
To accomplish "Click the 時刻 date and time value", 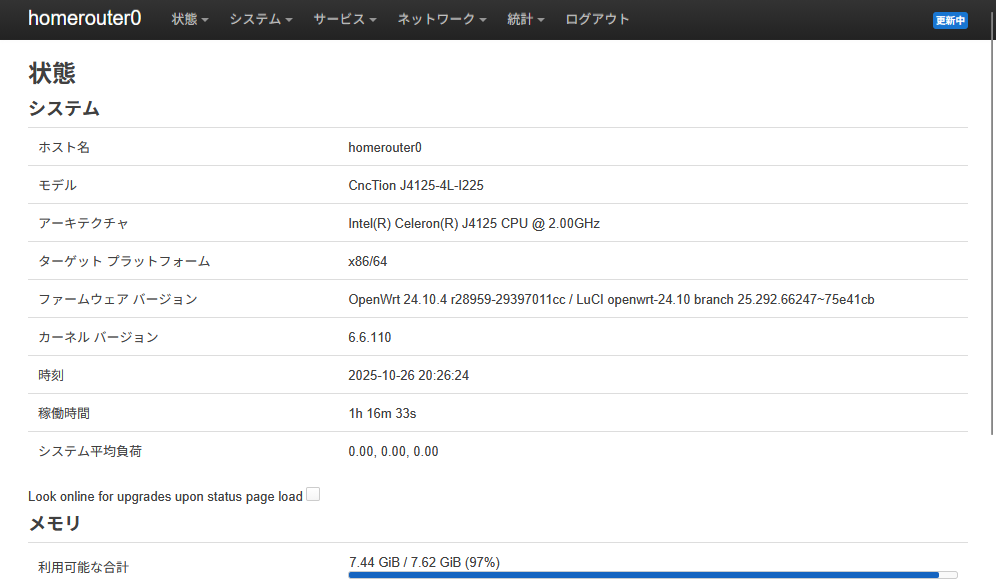I will click(408, 375).
